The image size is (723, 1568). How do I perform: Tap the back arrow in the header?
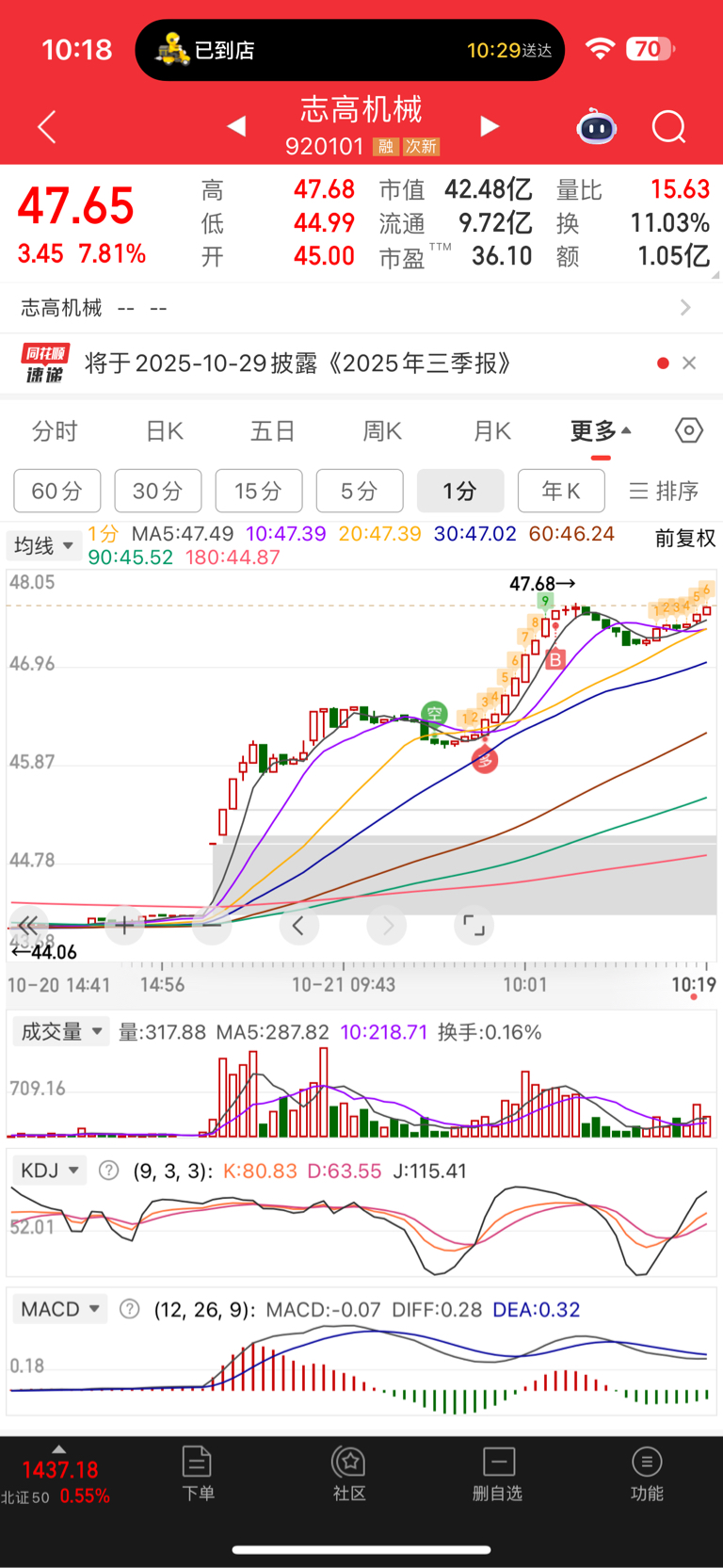(x=47, y=126)
